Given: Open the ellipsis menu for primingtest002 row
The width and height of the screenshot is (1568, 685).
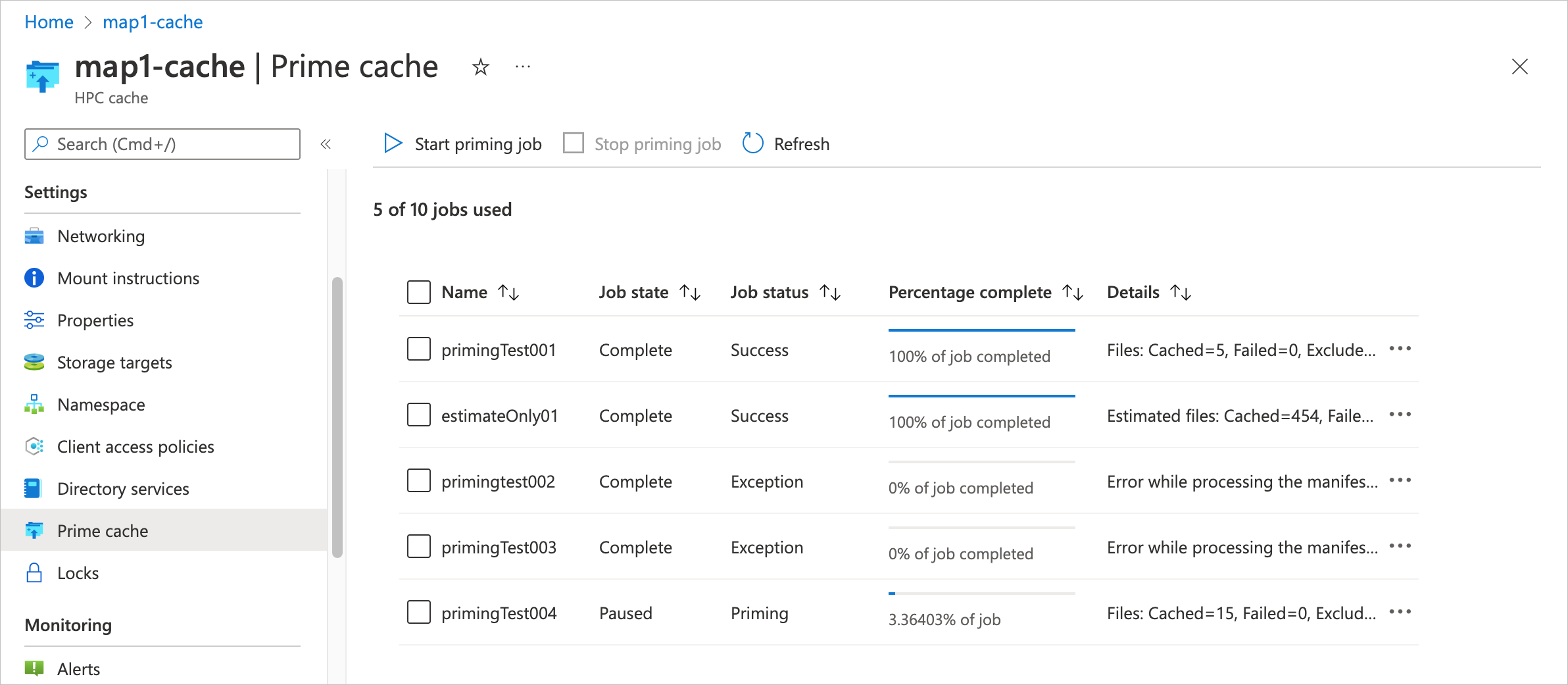Looking at the screenshot, I should (x=1400, y=481).
